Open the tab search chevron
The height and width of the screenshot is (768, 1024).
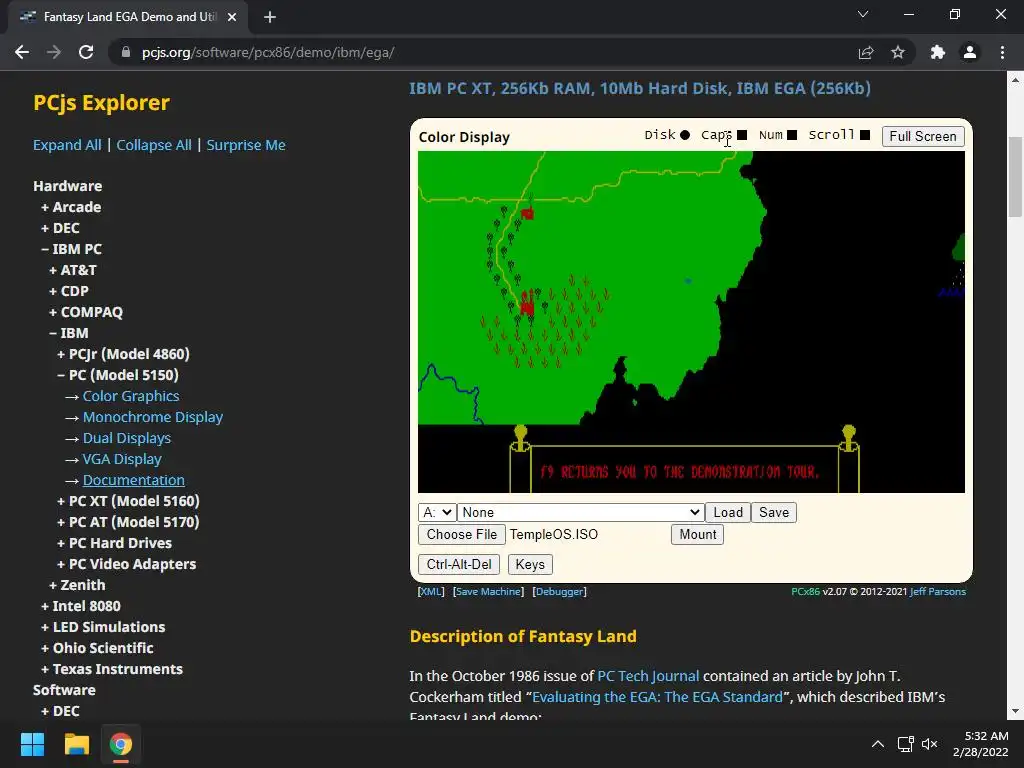(863, 14)
